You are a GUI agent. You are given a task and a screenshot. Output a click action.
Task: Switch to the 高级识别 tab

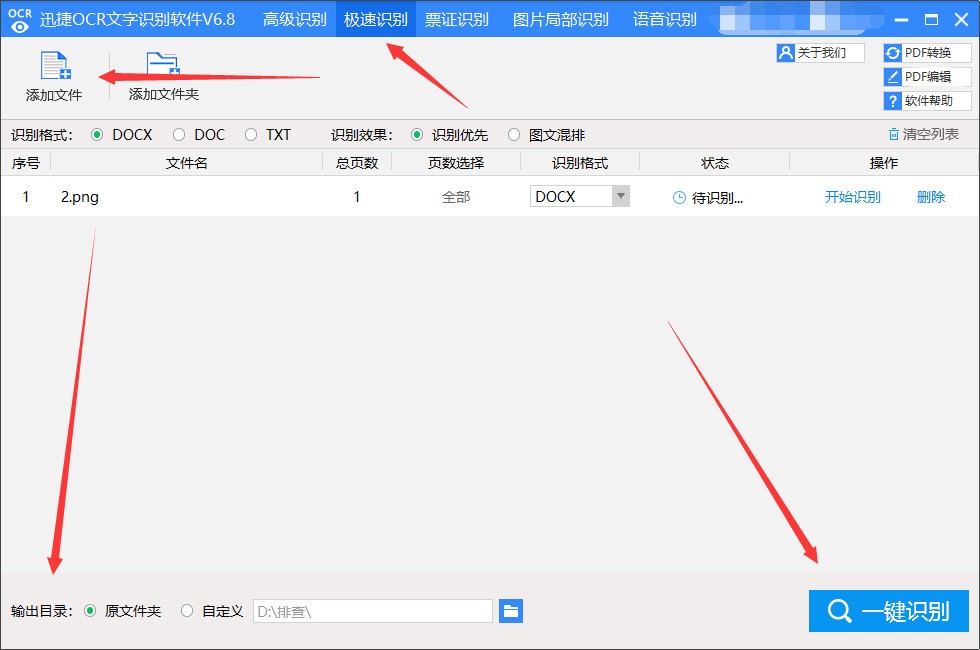pos(294,19)
